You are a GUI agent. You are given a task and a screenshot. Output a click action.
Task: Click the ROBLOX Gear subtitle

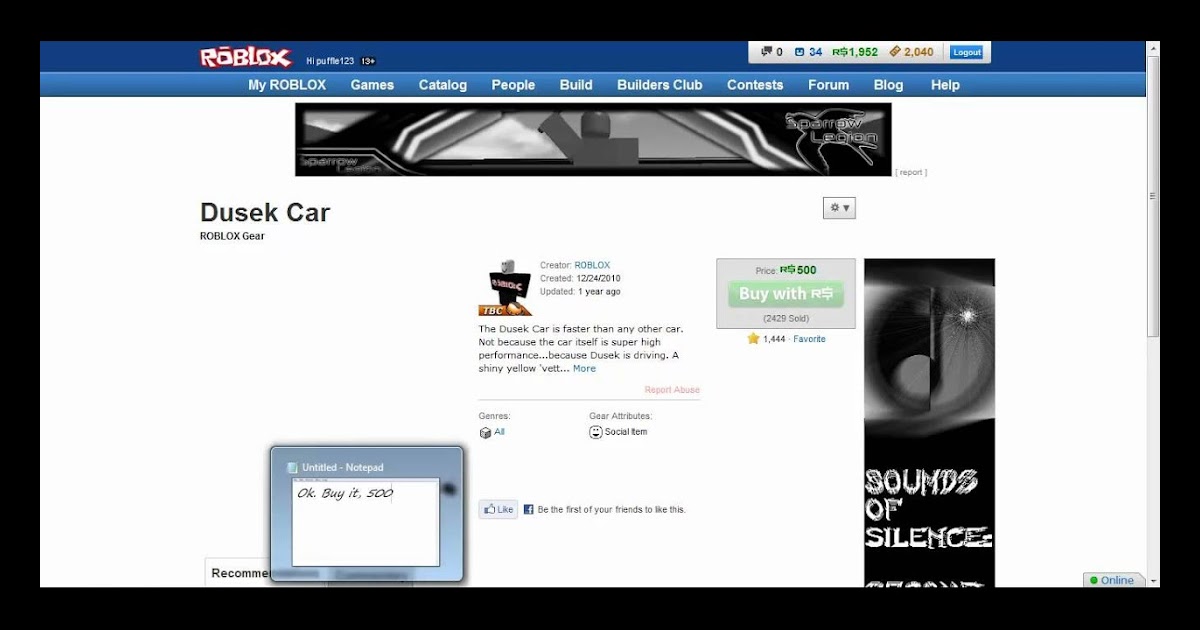pyautogui.click(x=232, y=236)
